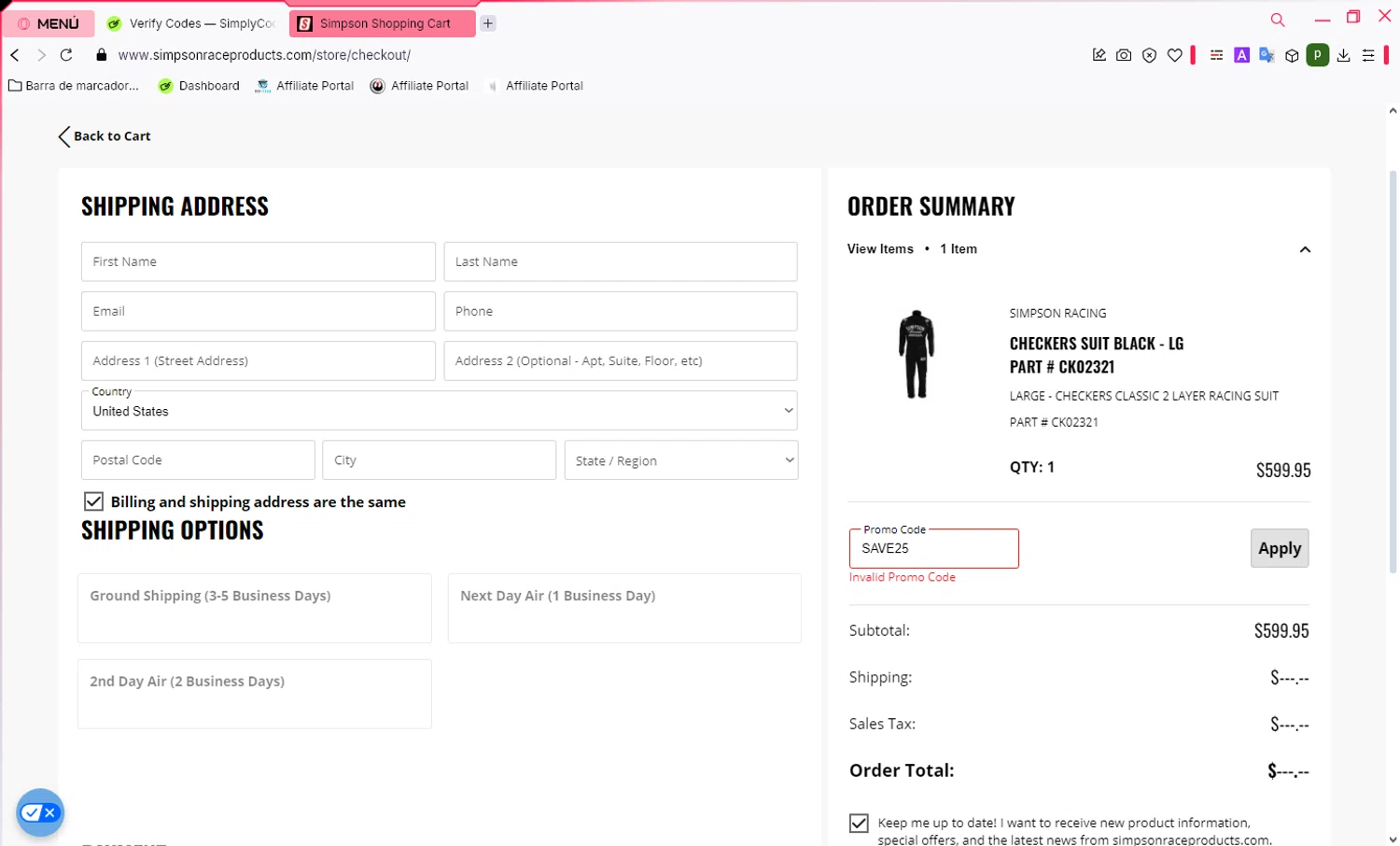The height and width of the screenshot is (846, 1400).
Task: Click the Email field
Action: pos(259,311)
